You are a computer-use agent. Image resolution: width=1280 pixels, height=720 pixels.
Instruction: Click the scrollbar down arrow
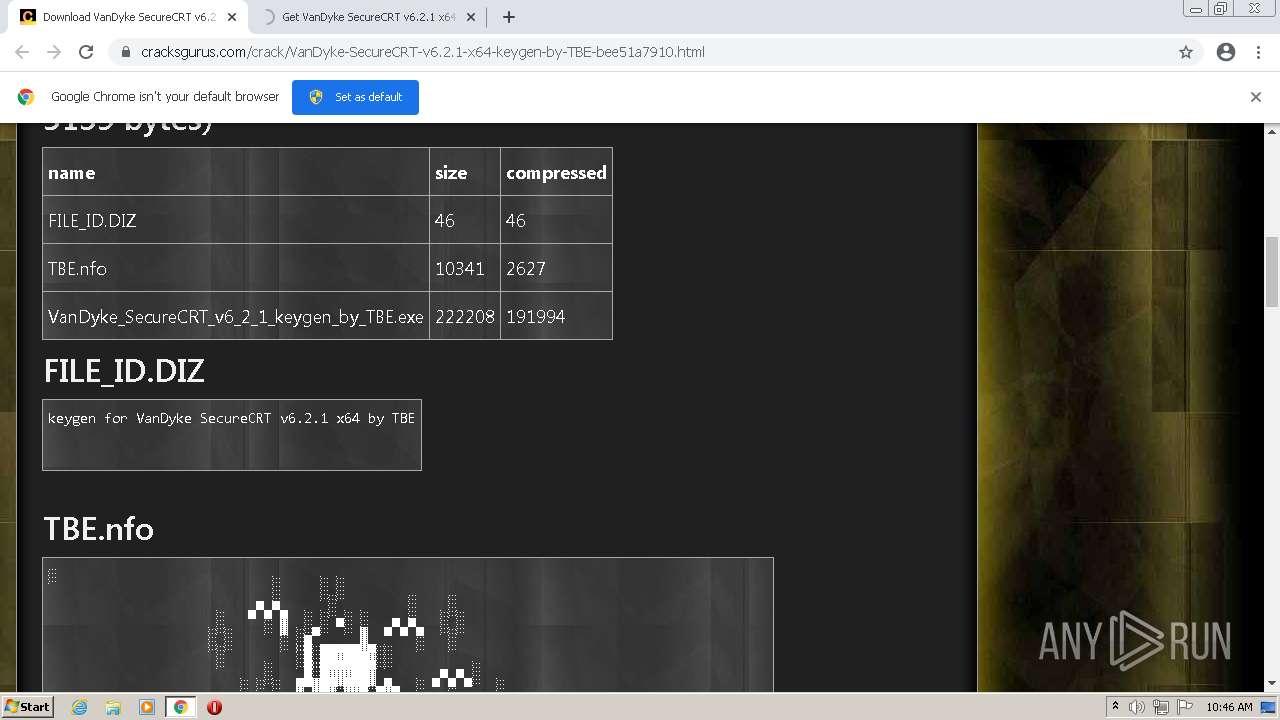(1272, 684)
